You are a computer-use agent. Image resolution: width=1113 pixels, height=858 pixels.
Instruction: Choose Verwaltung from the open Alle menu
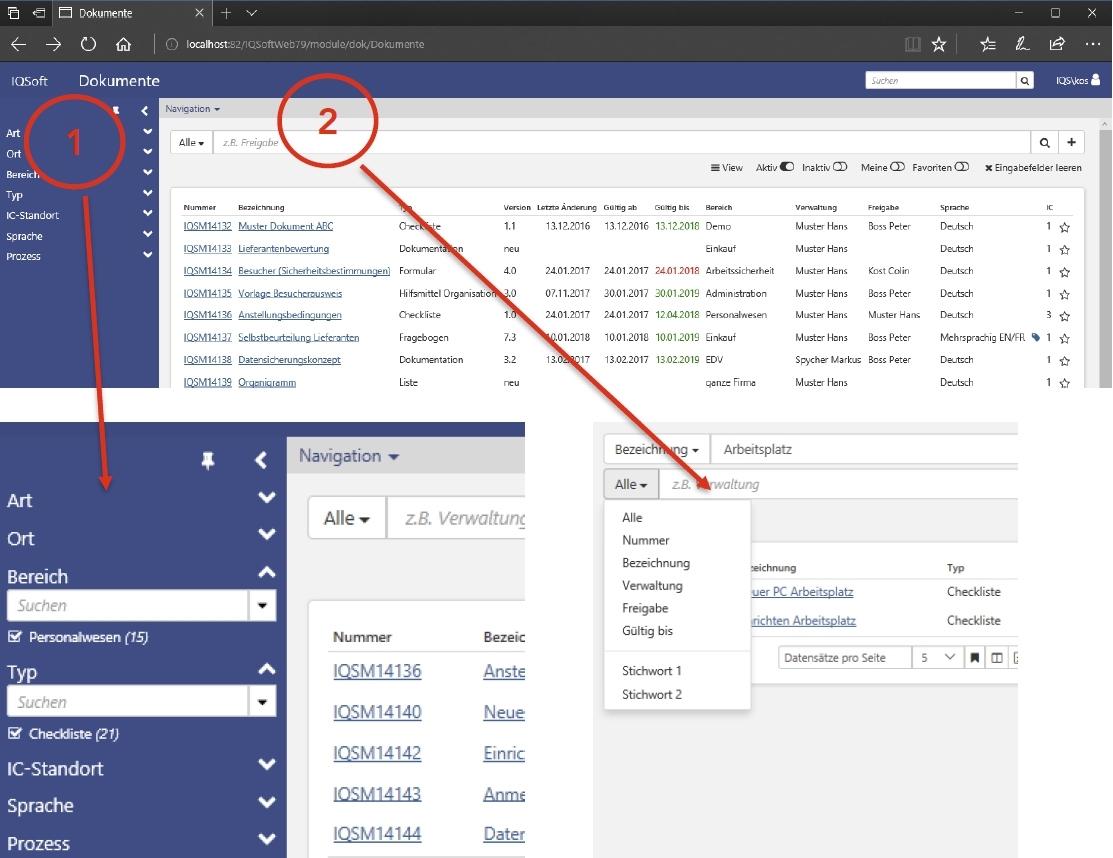coord(652,585)
